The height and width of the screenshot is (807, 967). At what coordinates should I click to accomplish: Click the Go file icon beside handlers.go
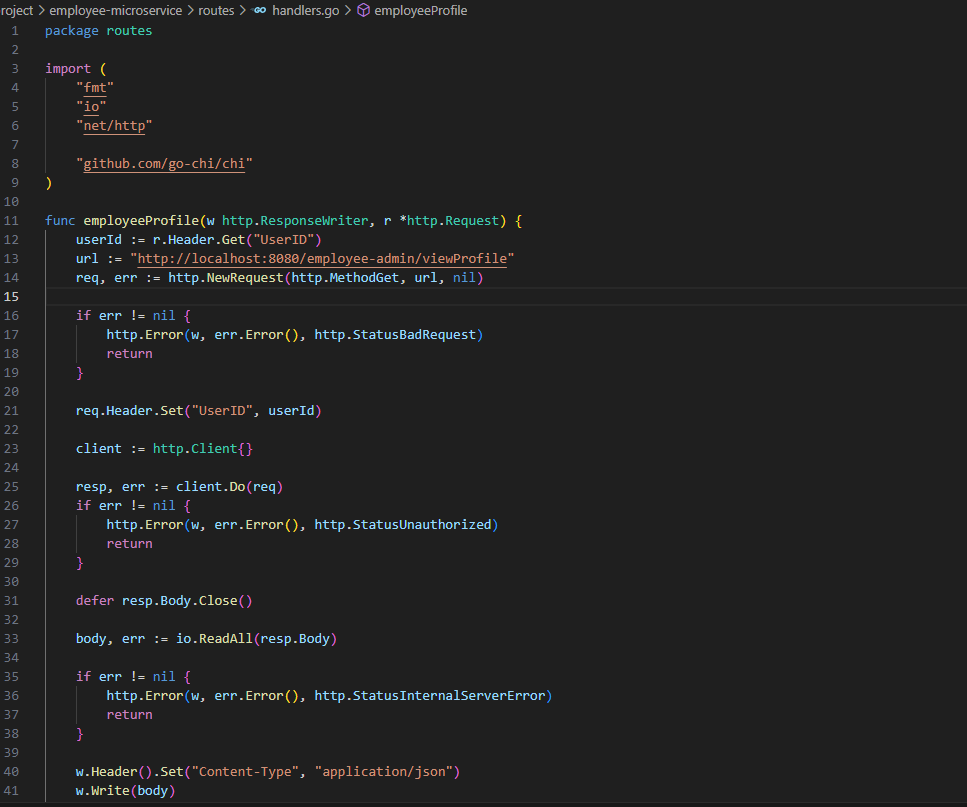click(260, 10)
